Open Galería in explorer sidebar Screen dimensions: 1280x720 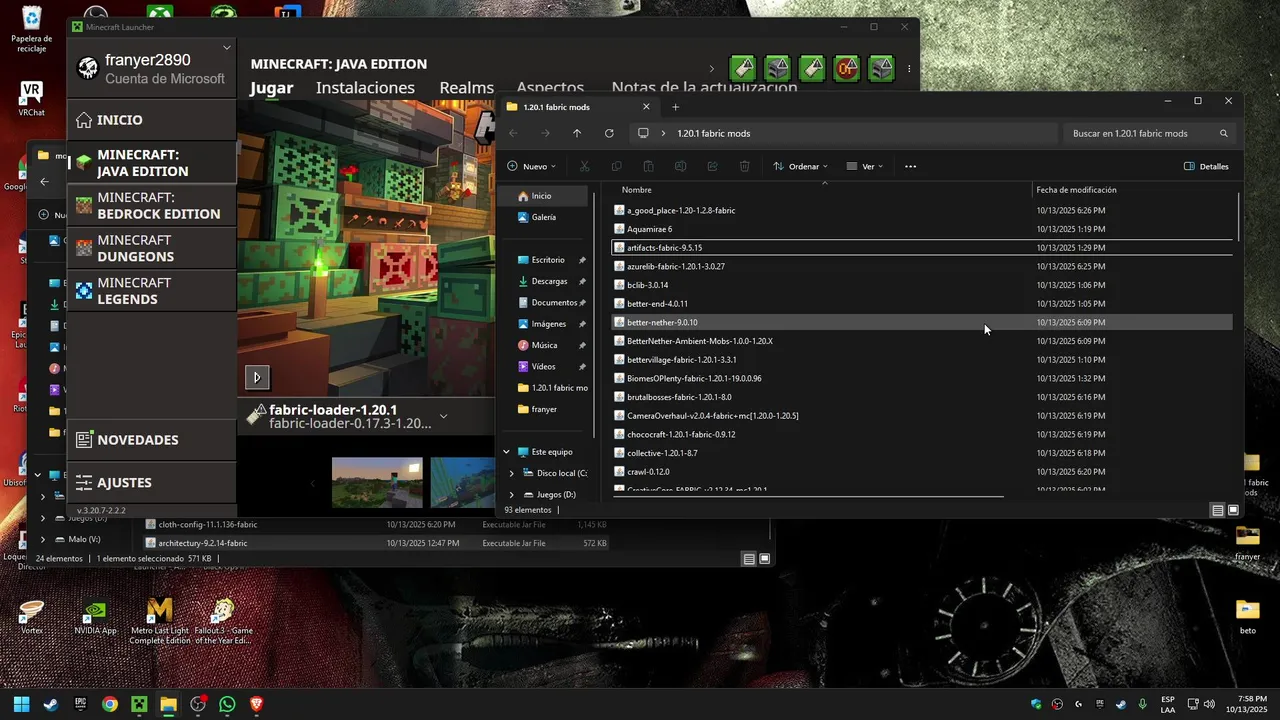[545, 217]
